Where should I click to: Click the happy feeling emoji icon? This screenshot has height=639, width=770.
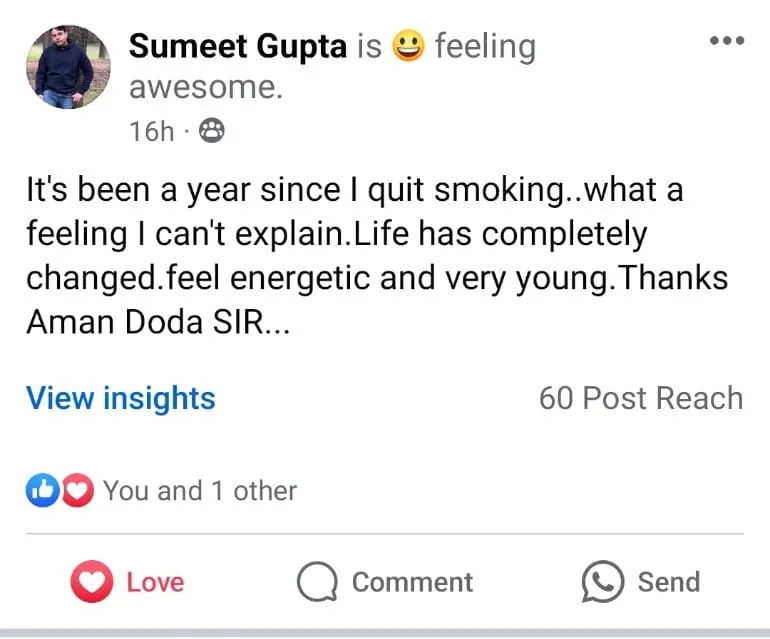pos(407,46)
